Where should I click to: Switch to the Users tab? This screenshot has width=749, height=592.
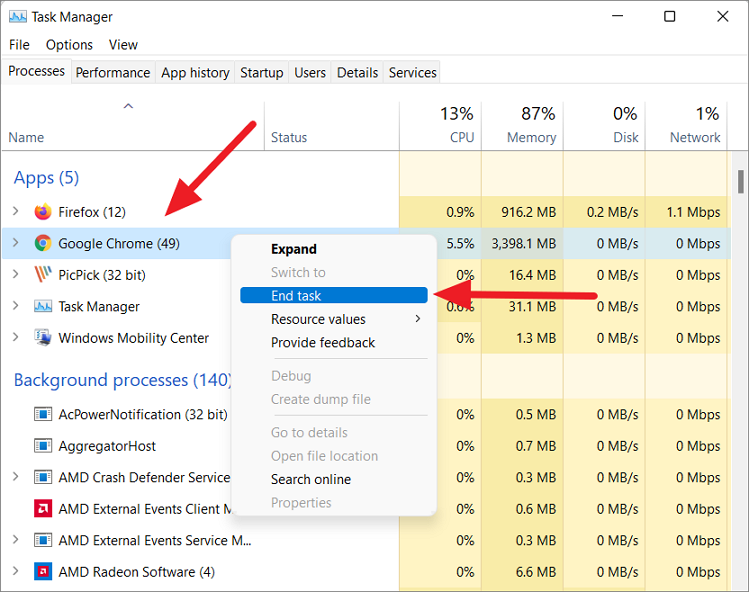coord(310,73)
